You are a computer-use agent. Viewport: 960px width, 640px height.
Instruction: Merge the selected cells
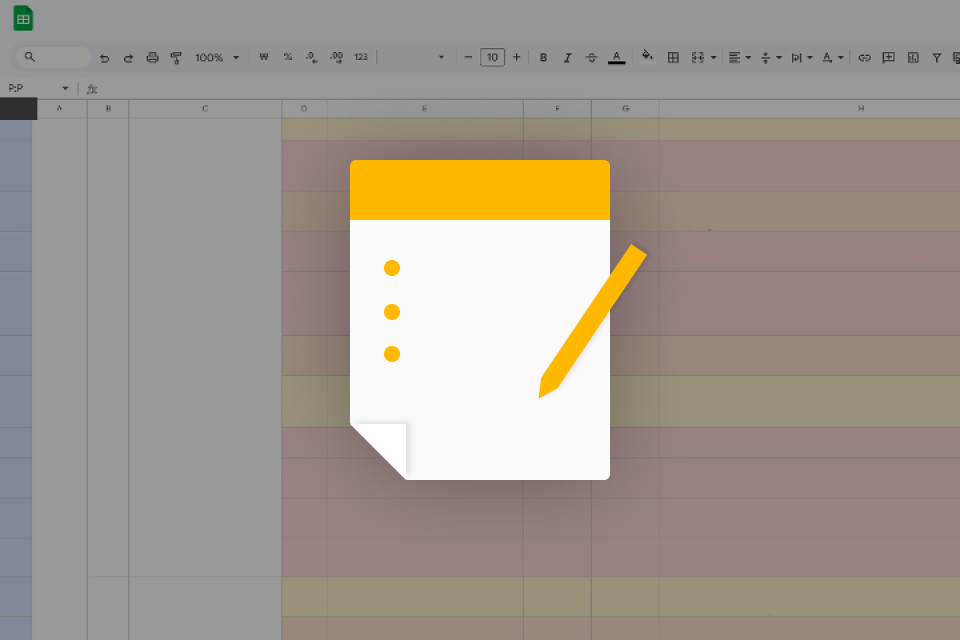(698, 58)
